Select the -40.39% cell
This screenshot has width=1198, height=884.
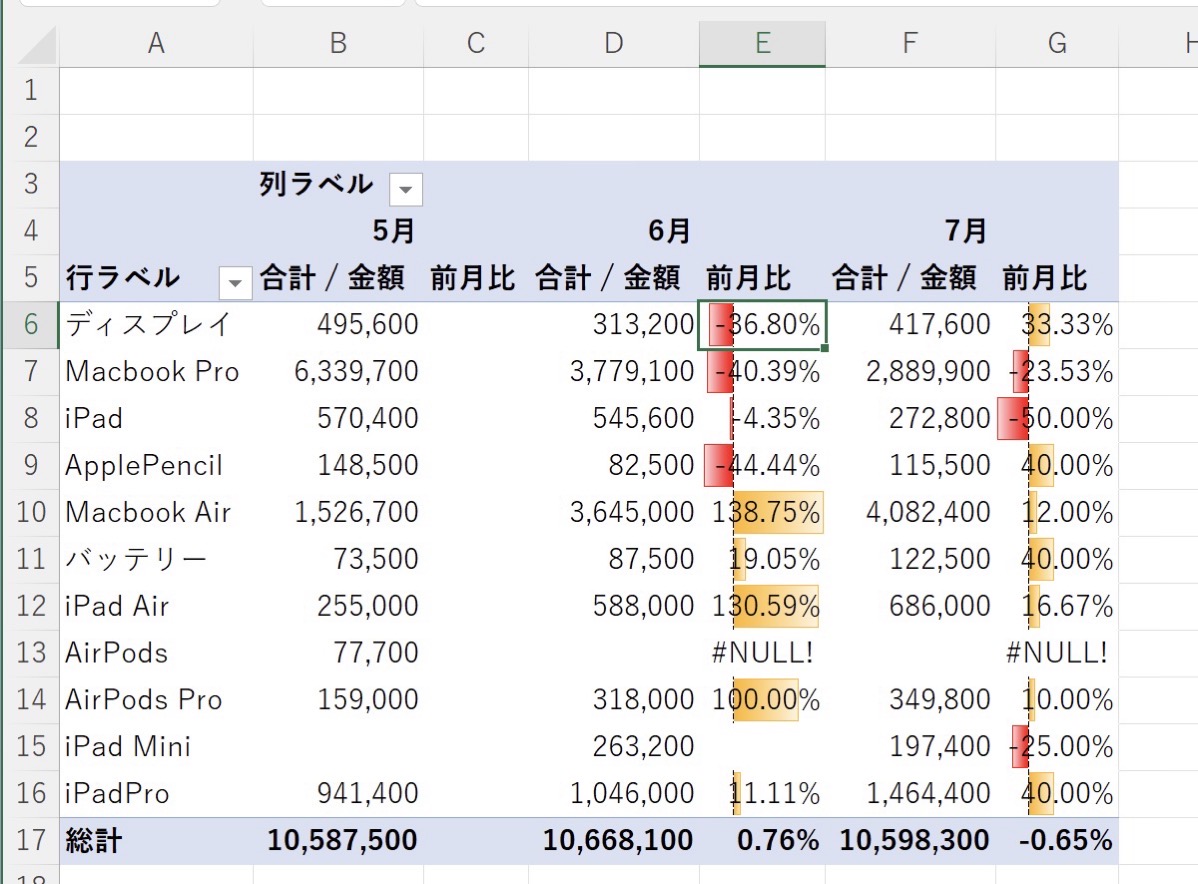(763, 371)
